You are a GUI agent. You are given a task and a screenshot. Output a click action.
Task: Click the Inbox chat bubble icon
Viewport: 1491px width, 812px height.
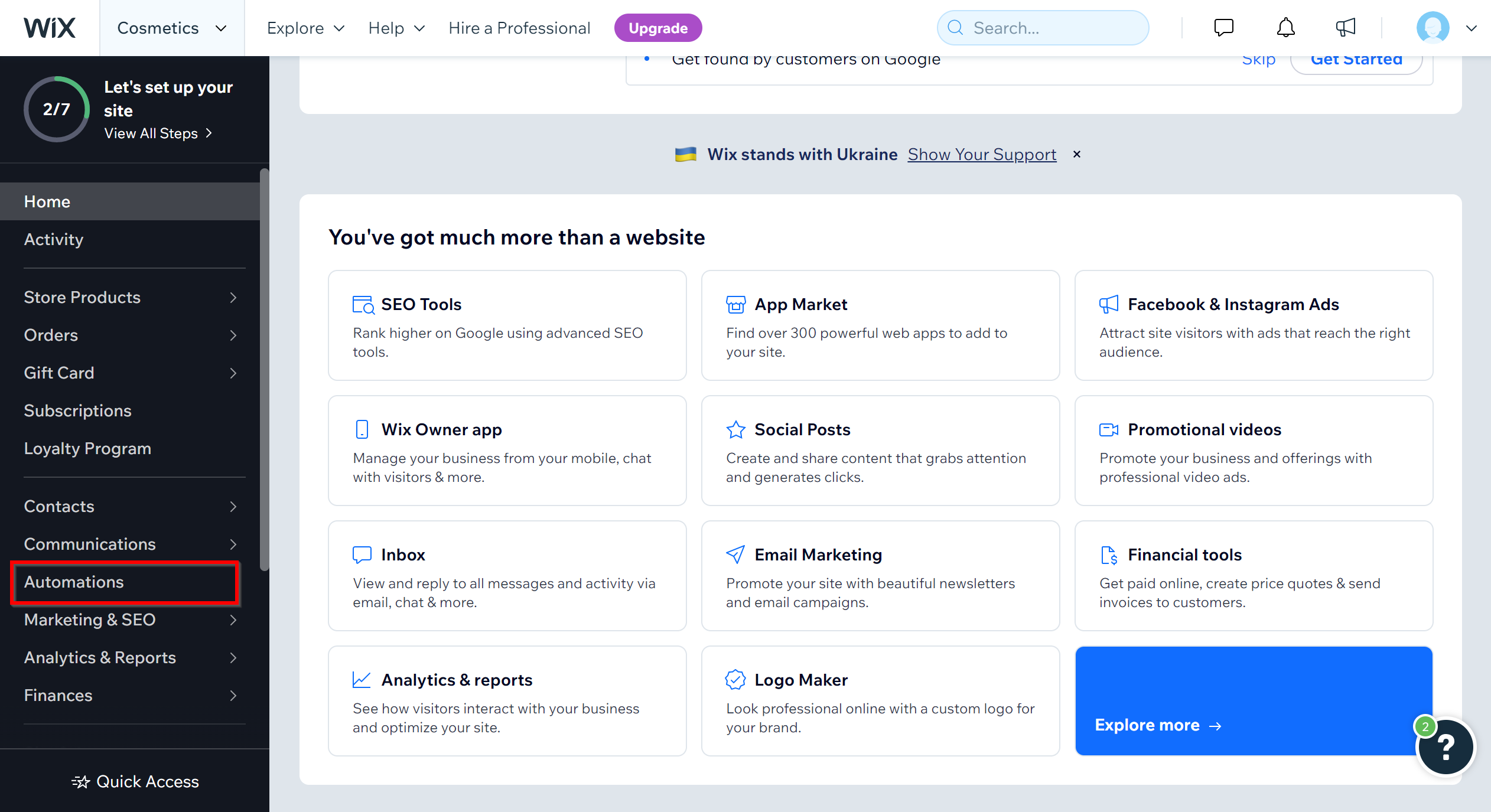click(x=362, y=555)
